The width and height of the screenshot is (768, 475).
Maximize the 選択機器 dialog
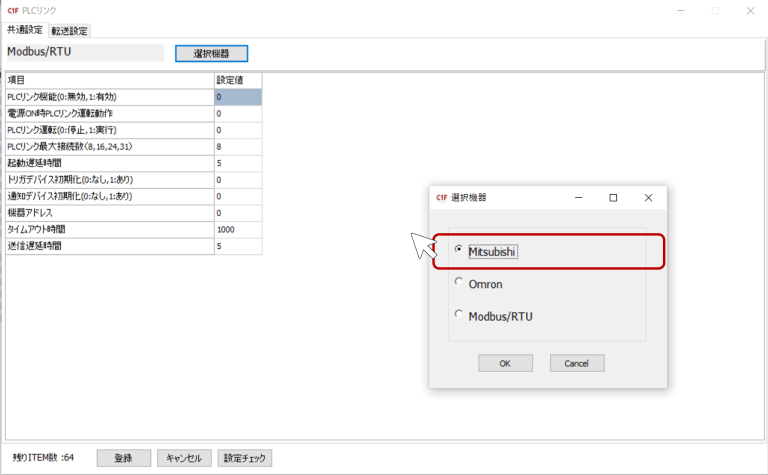613,198
